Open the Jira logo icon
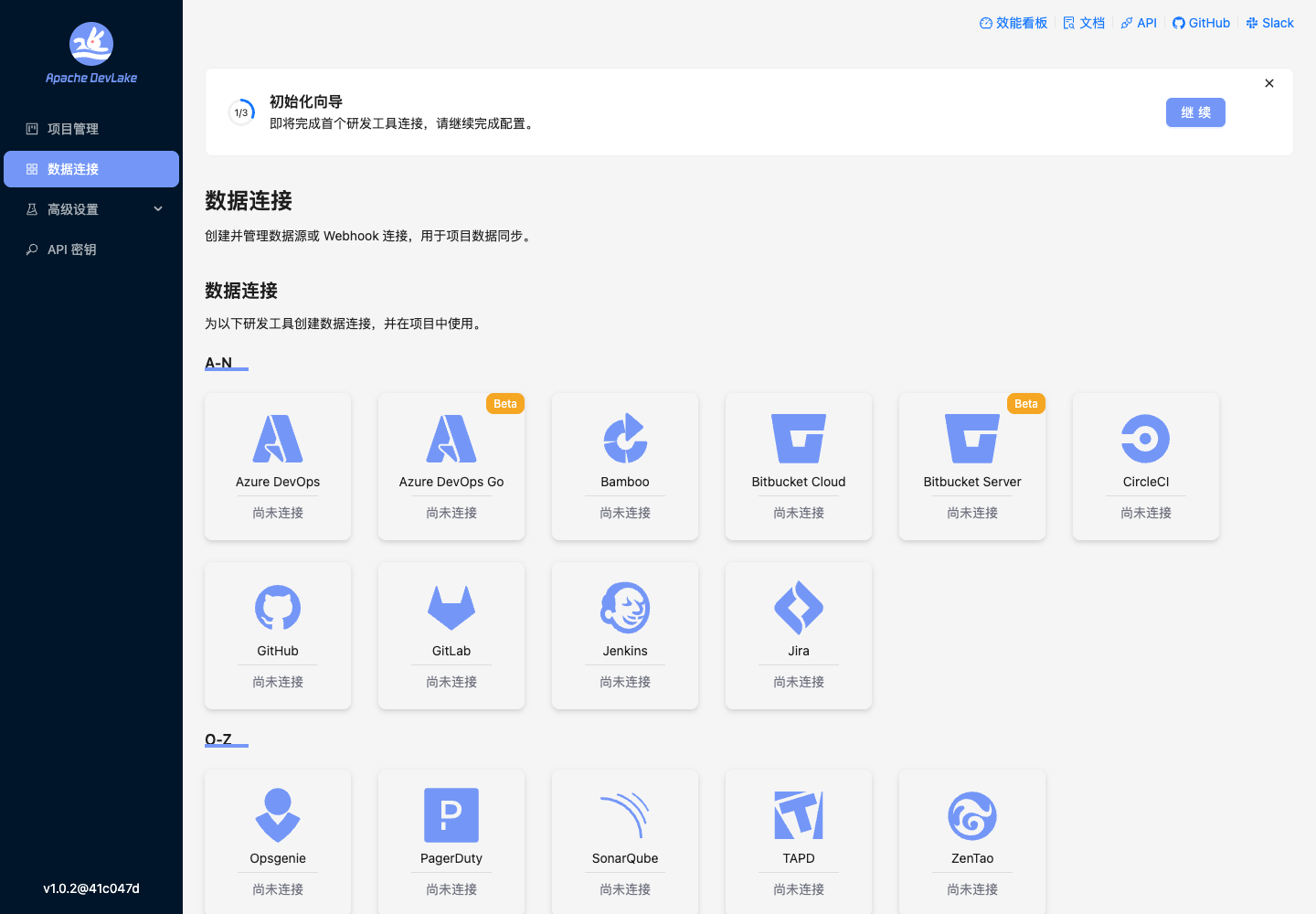1316x914 pixels. (799, 608)
